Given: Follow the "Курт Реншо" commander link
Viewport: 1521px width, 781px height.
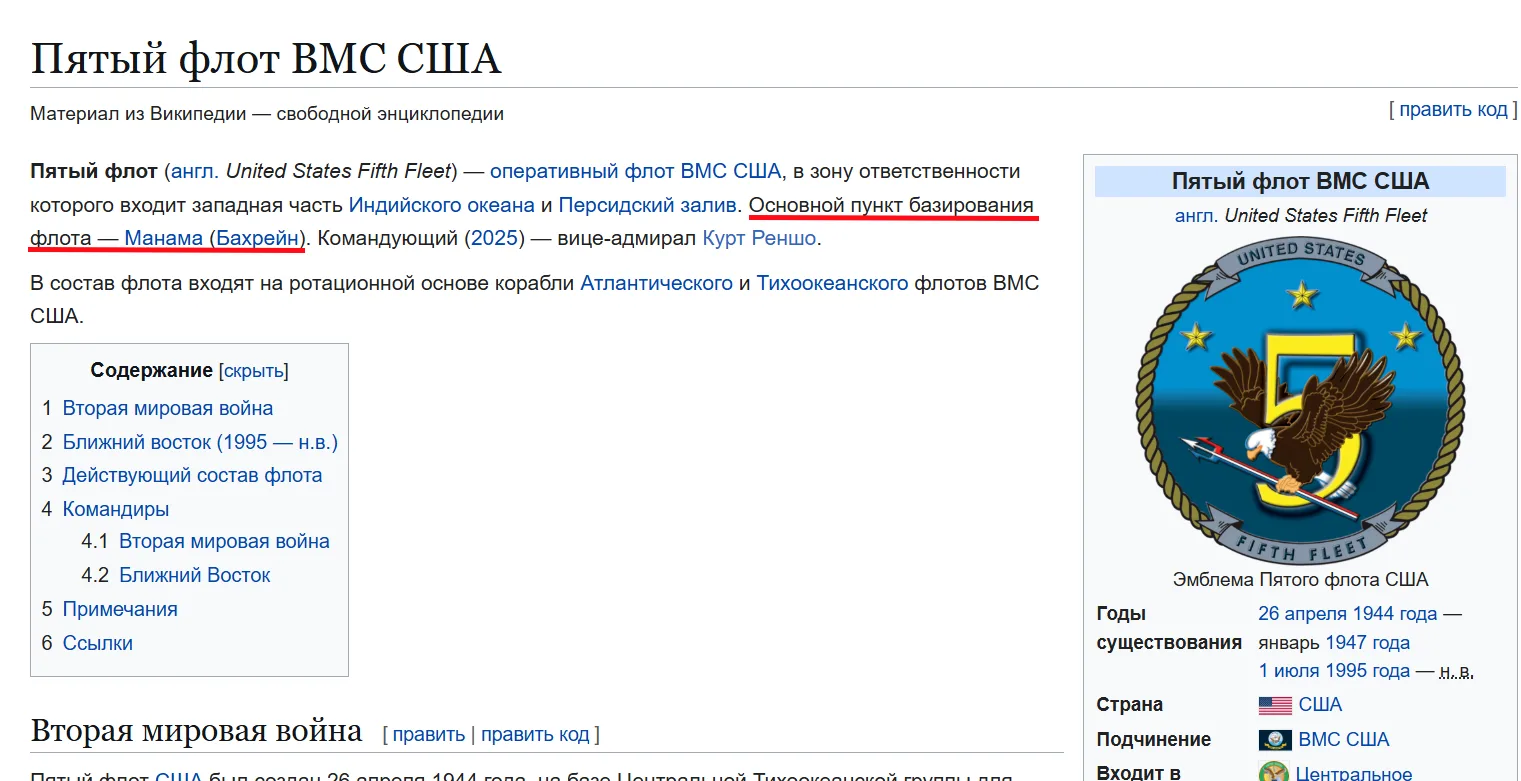Looking at the screenshot, I should tap(759, 239).
